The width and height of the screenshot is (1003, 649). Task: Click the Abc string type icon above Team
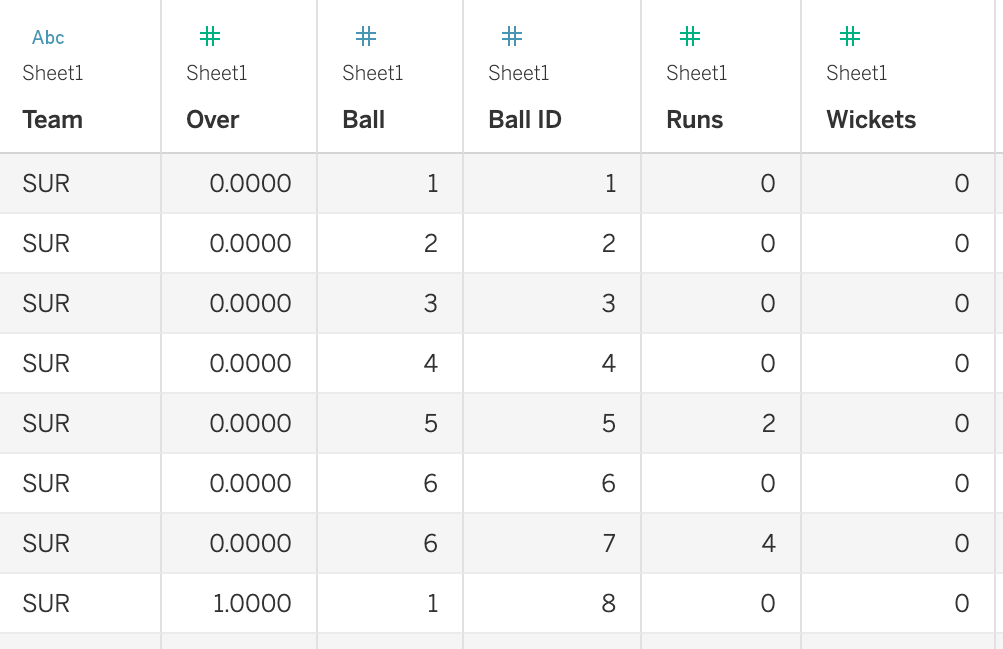tap(48, 38)
